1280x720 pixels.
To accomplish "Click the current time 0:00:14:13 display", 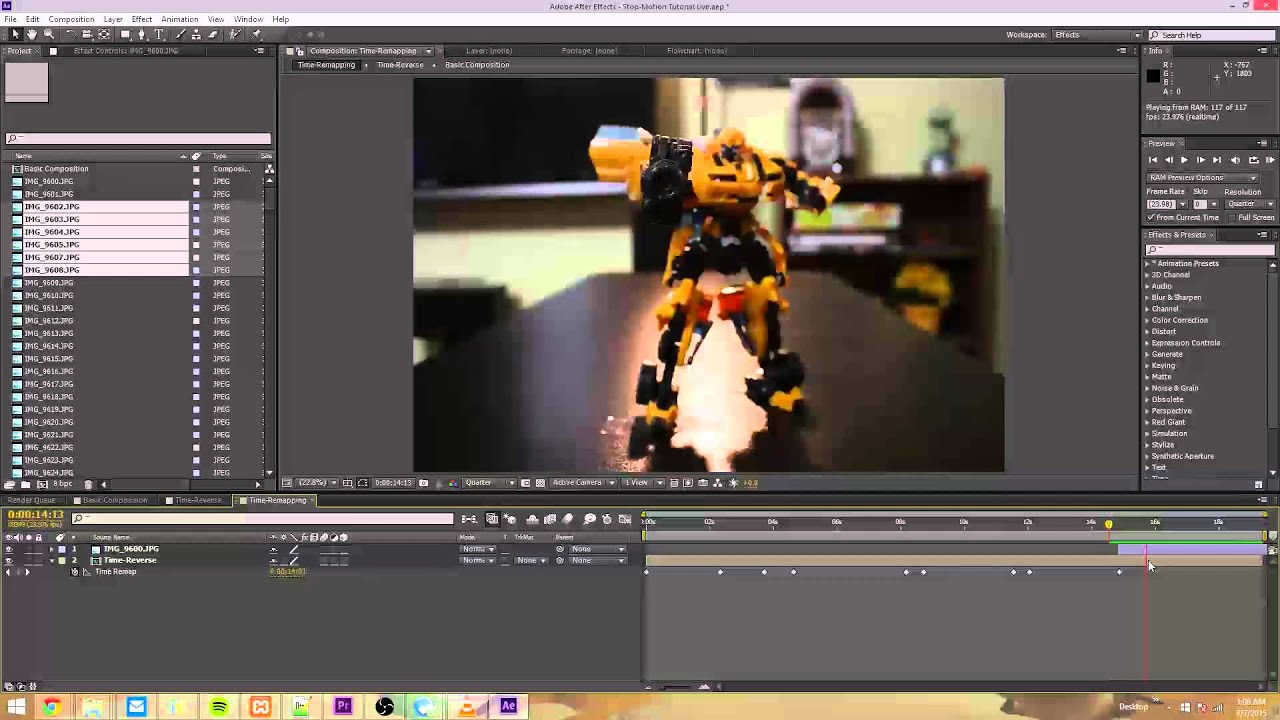I will tap(36, 516).
